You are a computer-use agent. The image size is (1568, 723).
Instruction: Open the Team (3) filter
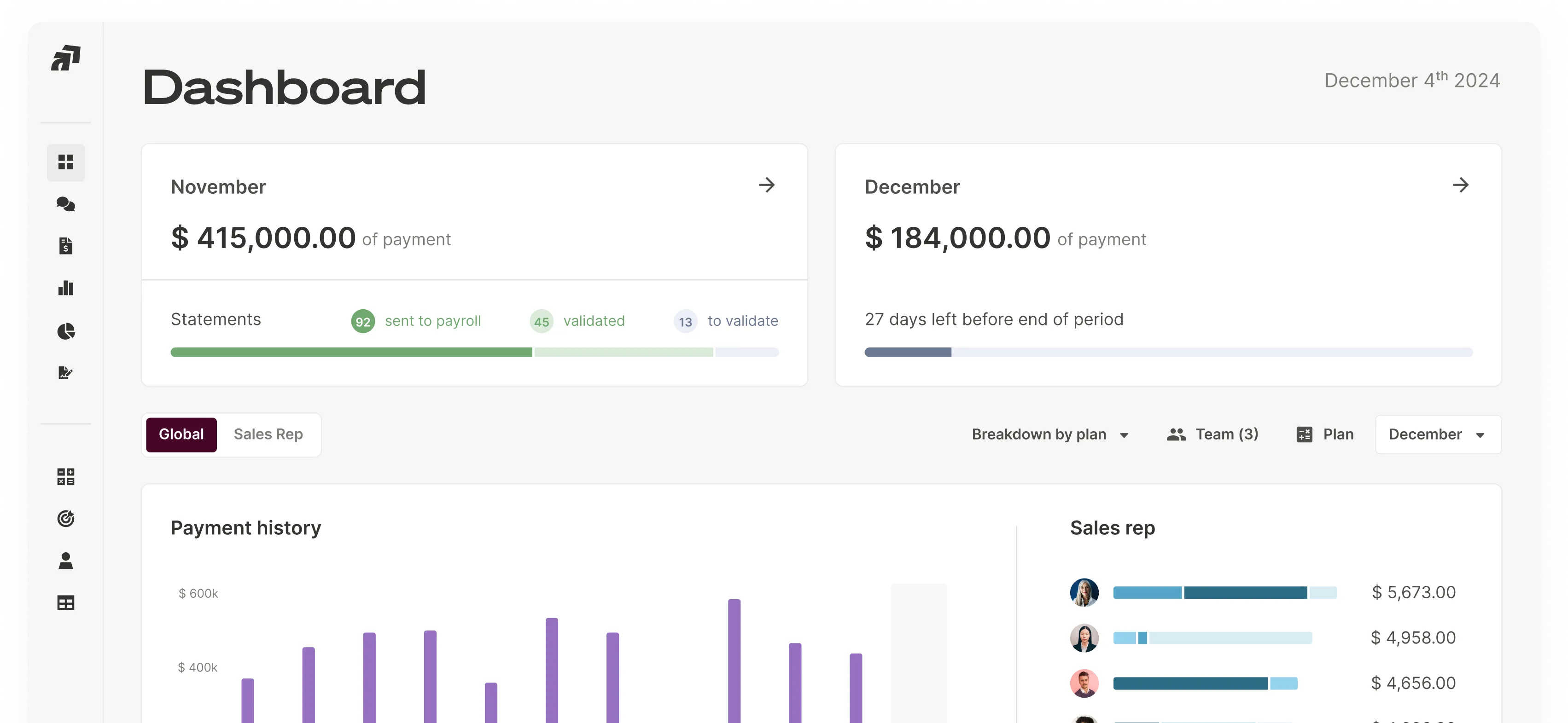pos(1212,434)
